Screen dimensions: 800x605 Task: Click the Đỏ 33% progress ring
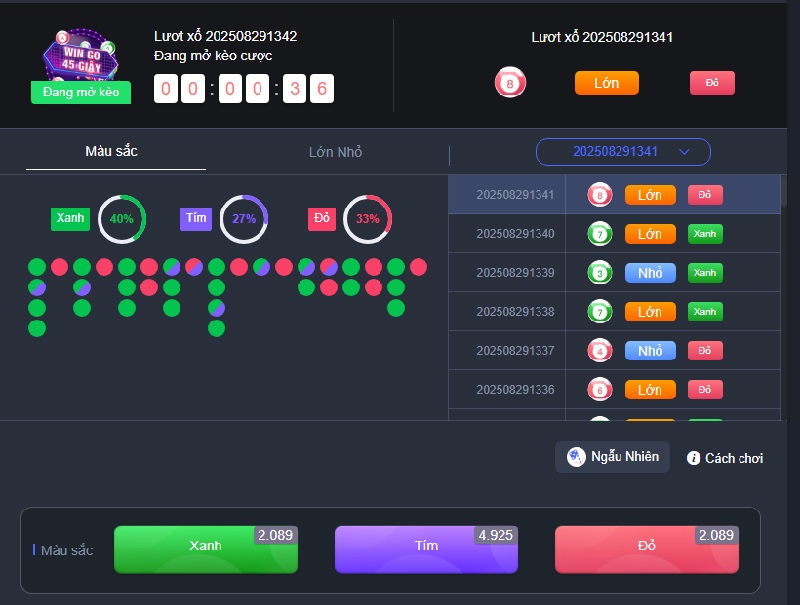367,219
